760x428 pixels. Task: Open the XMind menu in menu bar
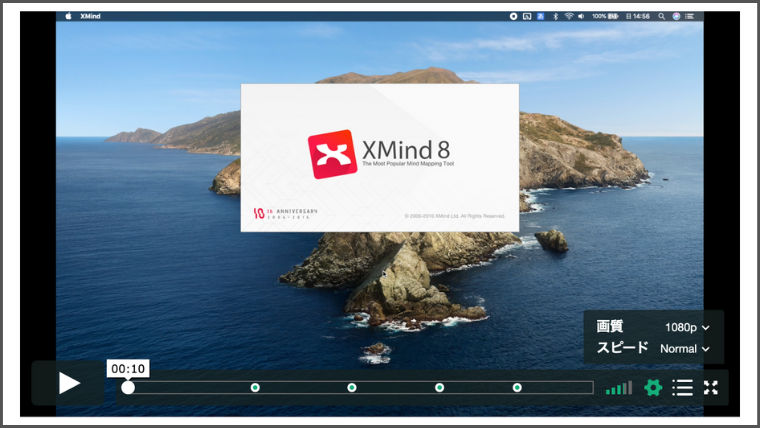90,16
